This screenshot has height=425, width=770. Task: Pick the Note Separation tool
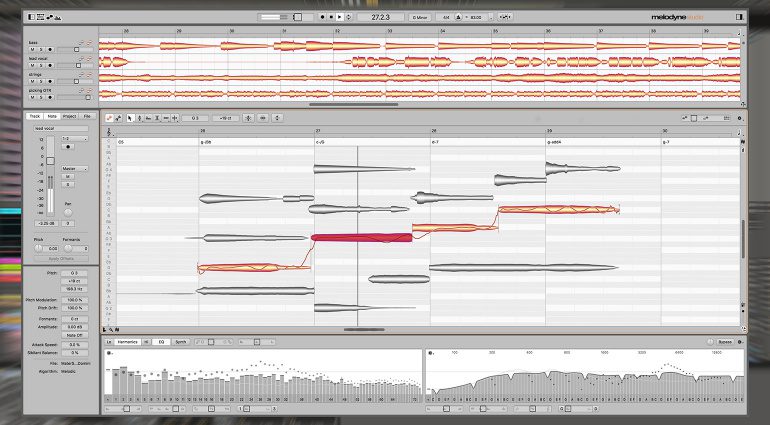tap(176, 118)
